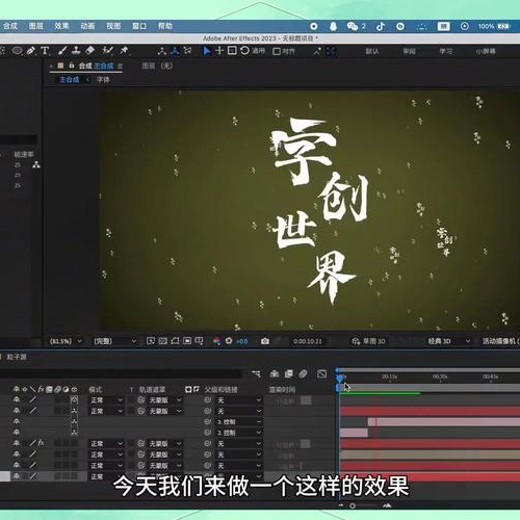Open WeChat from the menu bar
The height and width of the screenshot is (520, 520).
(x=352, y=26)
